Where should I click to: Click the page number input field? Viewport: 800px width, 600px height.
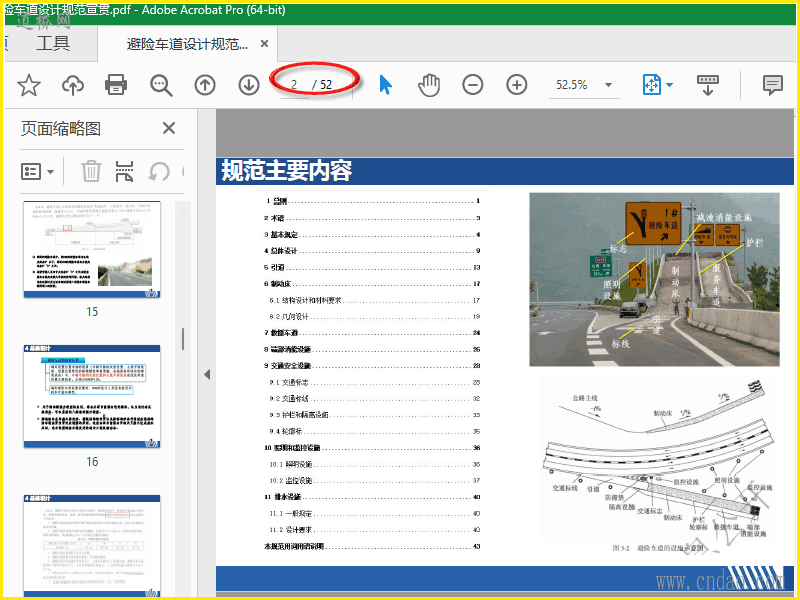[294, 85]
